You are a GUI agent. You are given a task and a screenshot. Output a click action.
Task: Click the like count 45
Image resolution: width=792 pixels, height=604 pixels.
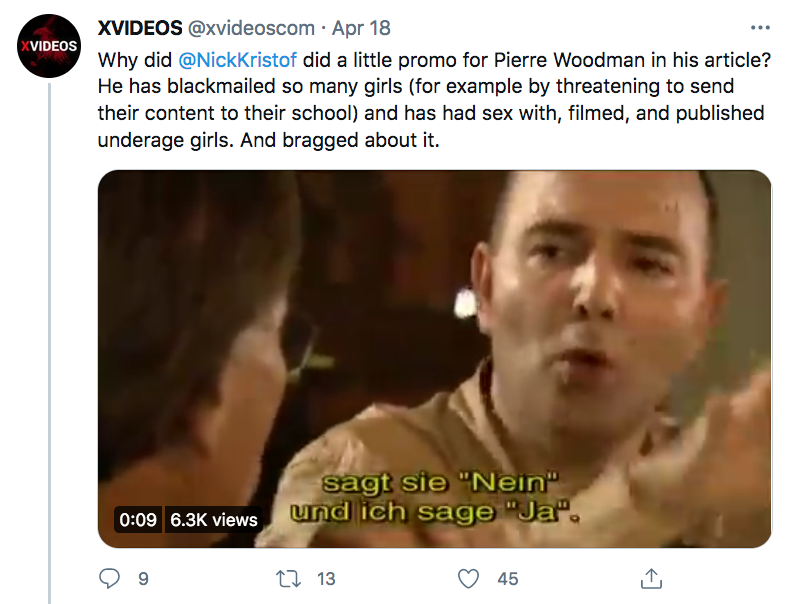pos(508,579)
